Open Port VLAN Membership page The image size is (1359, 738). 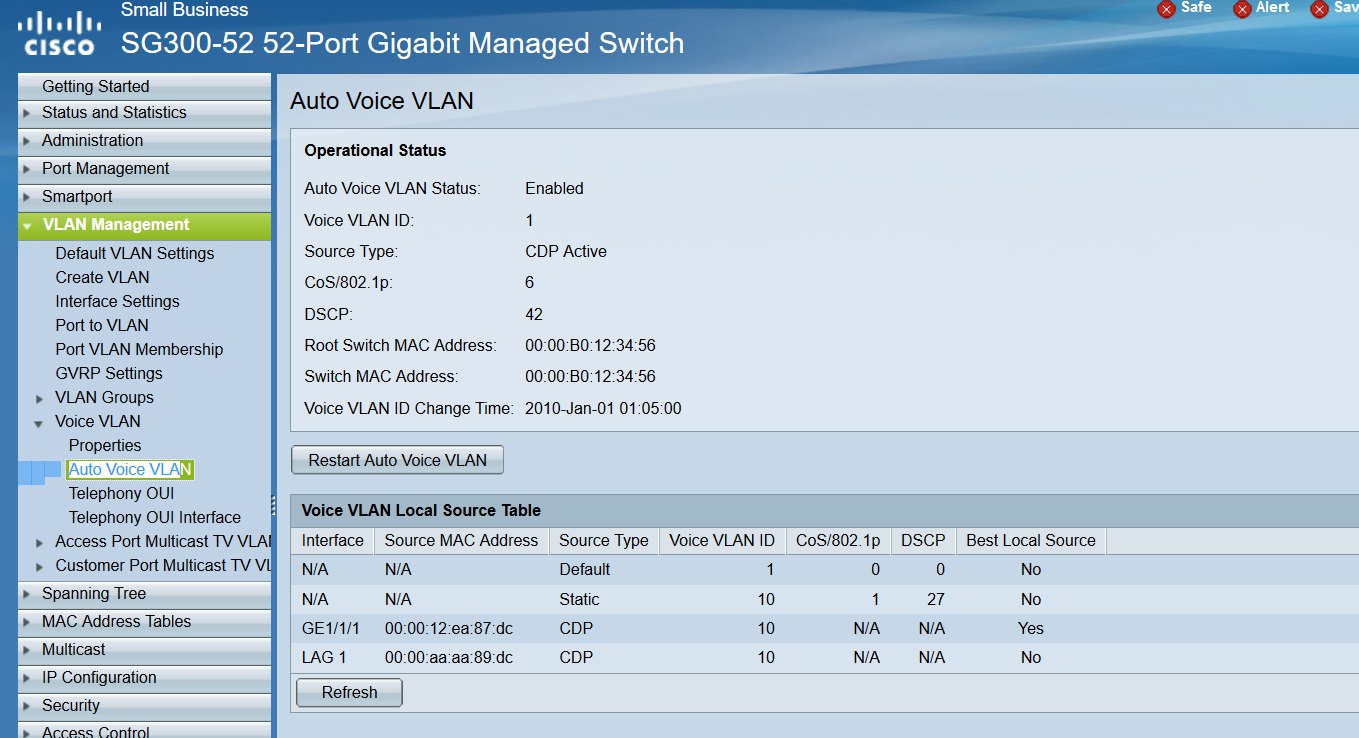click(139, 349)
